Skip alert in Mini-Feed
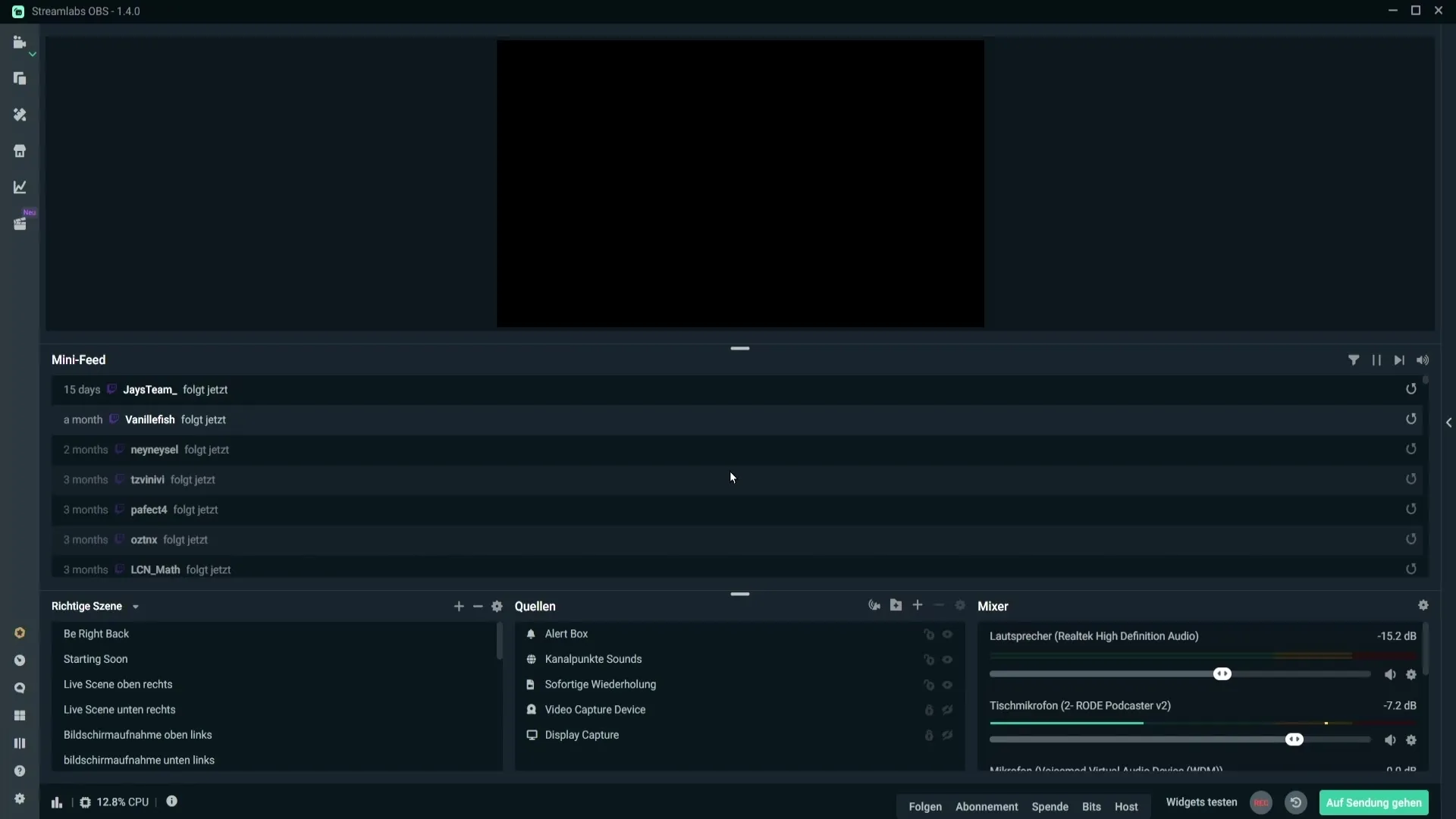Image resolution: width=1456 pixels, height=819 pixels. (x=1399, y=360)
